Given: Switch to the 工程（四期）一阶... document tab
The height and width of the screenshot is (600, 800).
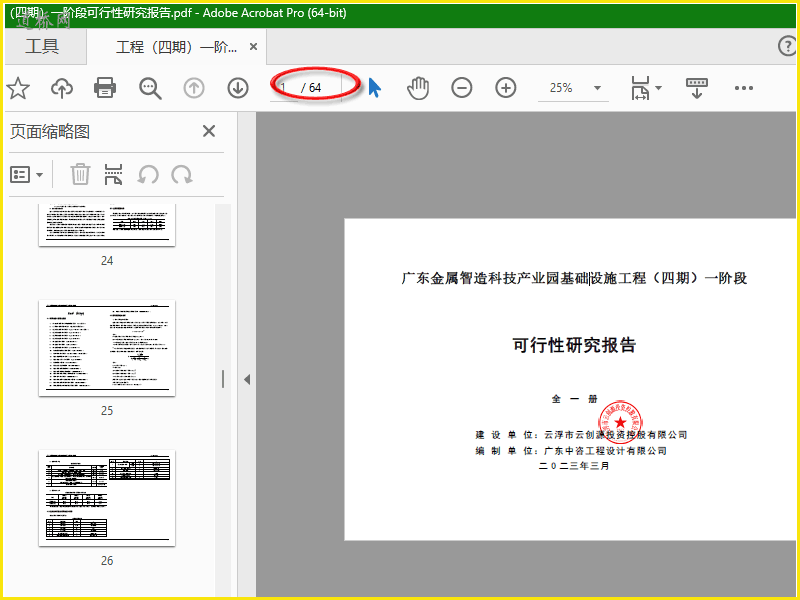Looking at the screenshot, I should [176, 47].
